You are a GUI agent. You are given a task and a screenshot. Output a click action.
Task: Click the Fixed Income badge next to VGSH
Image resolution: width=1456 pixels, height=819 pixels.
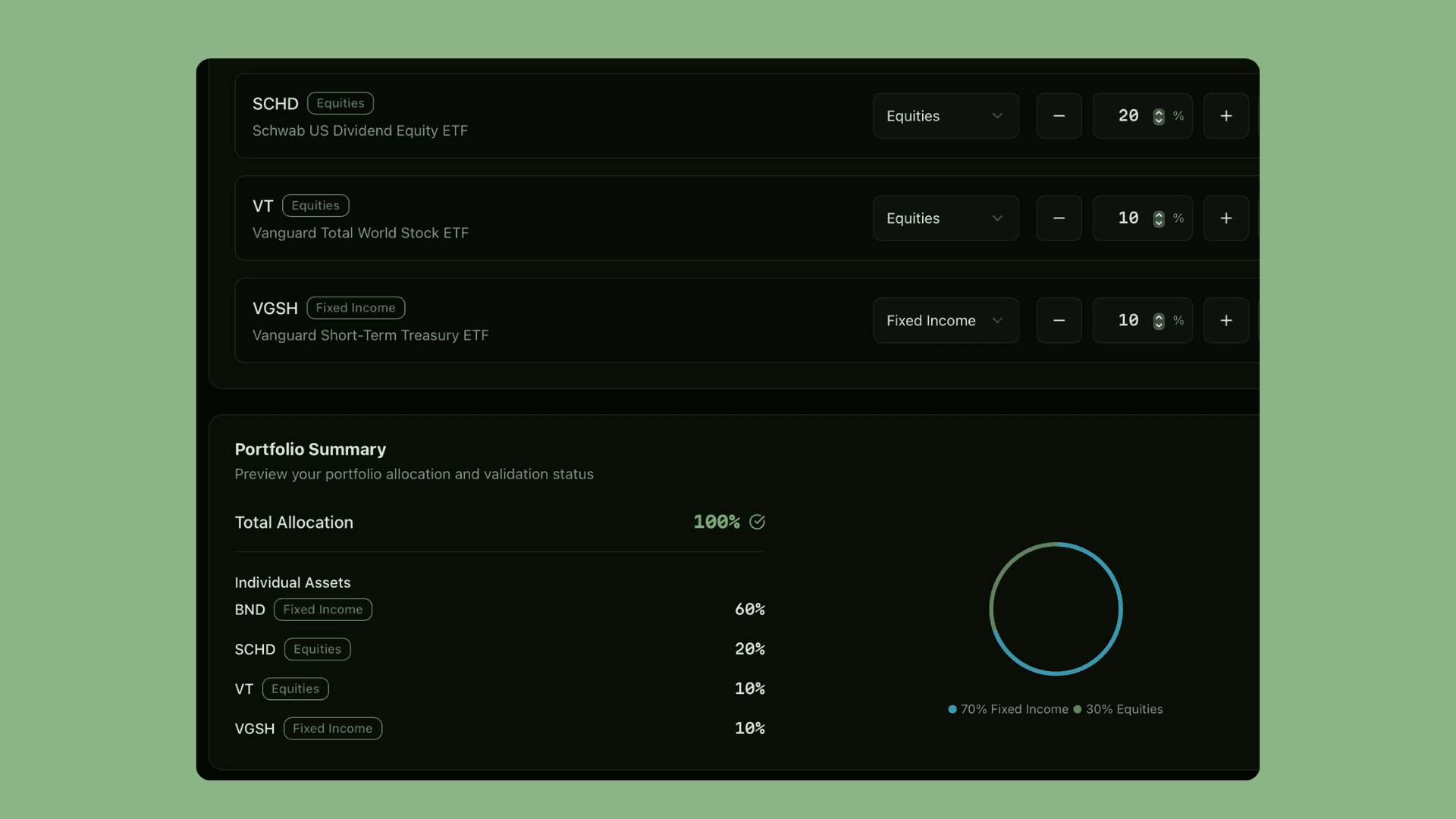[355, 307]
